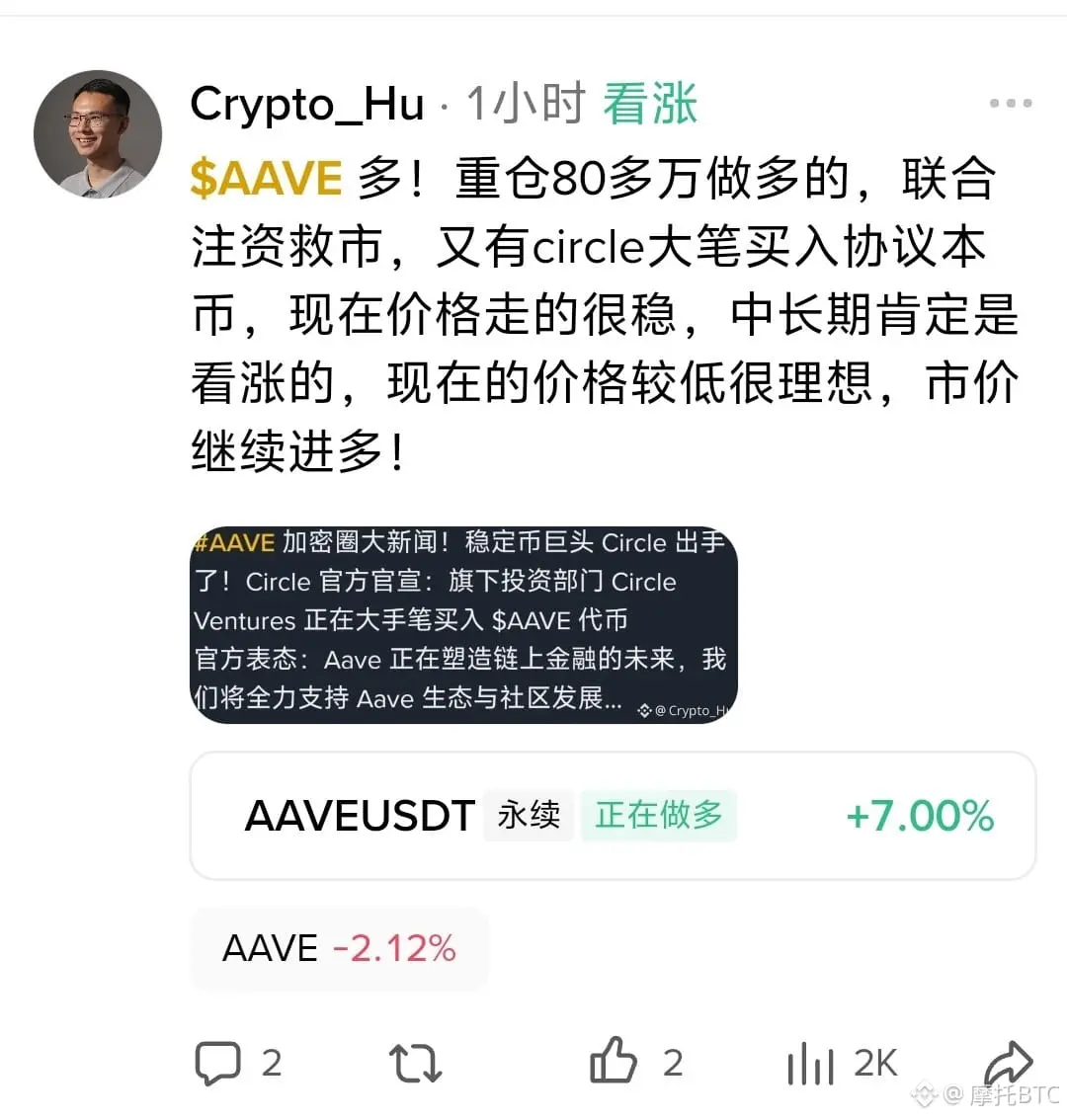The height and width of the screenshot is (1120, 1067).
Task: Open the AAVEUSDT perpetual position card
Action: coord(613,816)
